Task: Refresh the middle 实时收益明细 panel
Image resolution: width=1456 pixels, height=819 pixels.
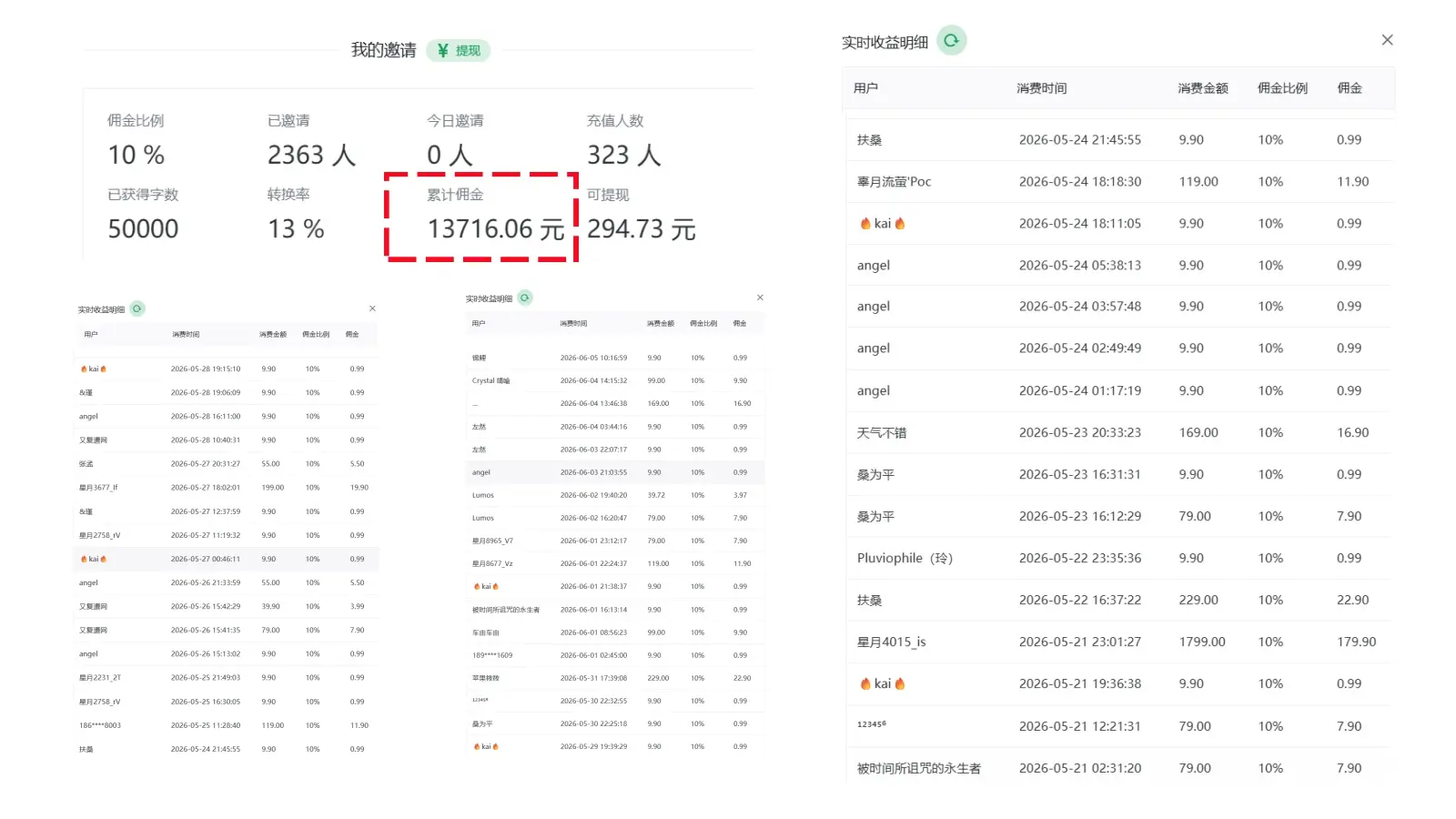Action: click(525, 298)
